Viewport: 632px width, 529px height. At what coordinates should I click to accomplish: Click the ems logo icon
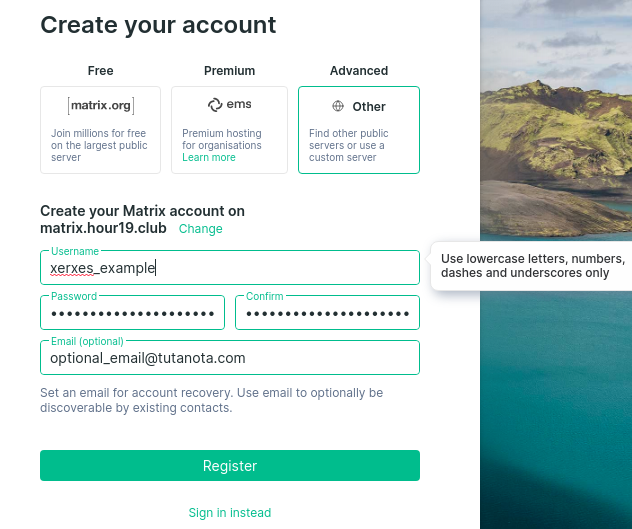click(215, 105)
